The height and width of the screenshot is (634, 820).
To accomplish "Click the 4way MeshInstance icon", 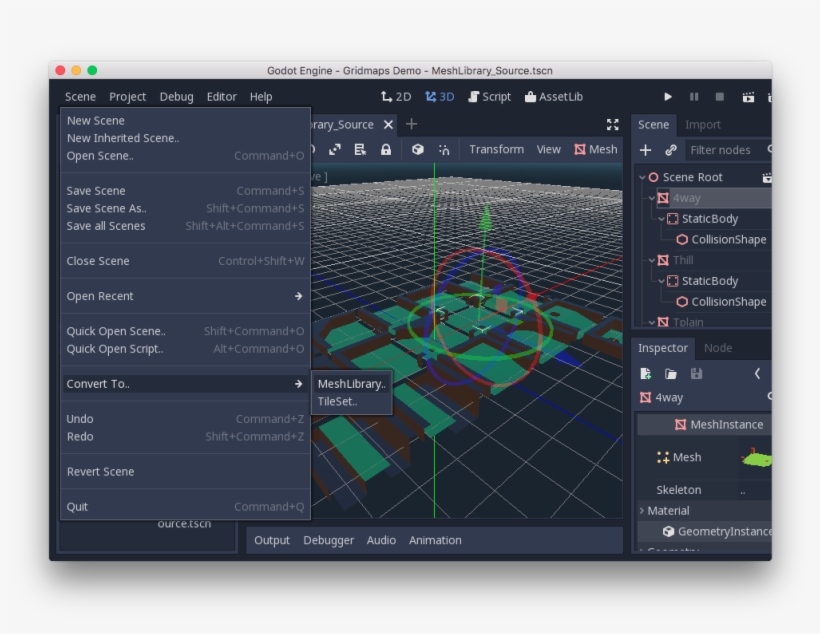I will pyautogui.click(x=663, y=198).
